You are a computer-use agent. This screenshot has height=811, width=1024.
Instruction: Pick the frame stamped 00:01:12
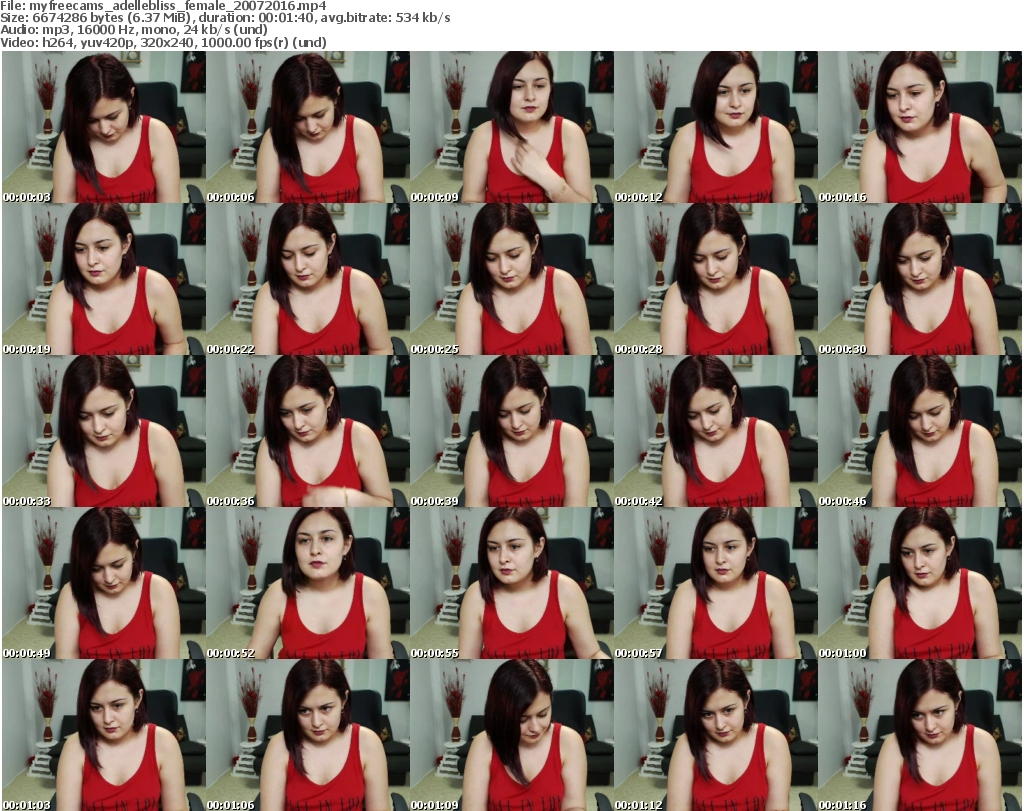click(716, 735)
